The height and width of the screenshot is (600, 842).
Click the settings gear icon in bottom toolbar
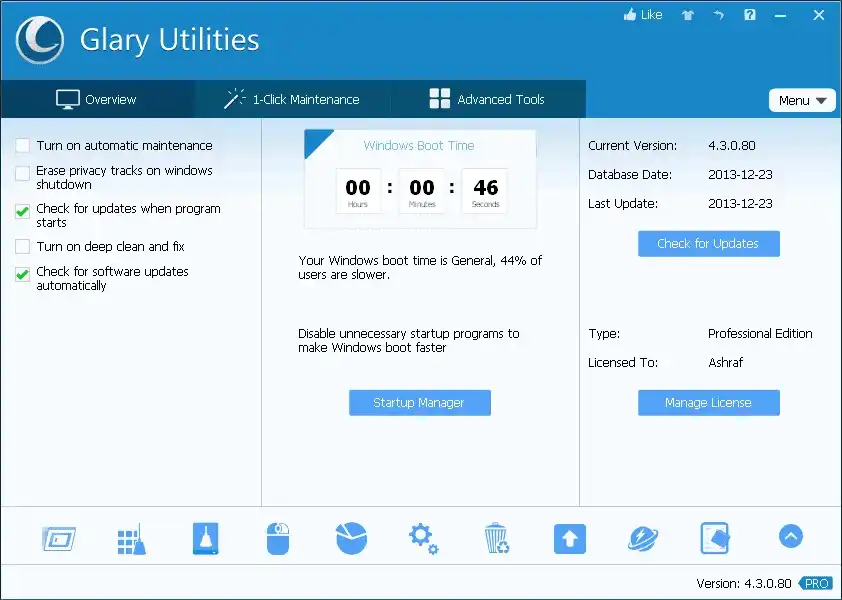[423, 538]
